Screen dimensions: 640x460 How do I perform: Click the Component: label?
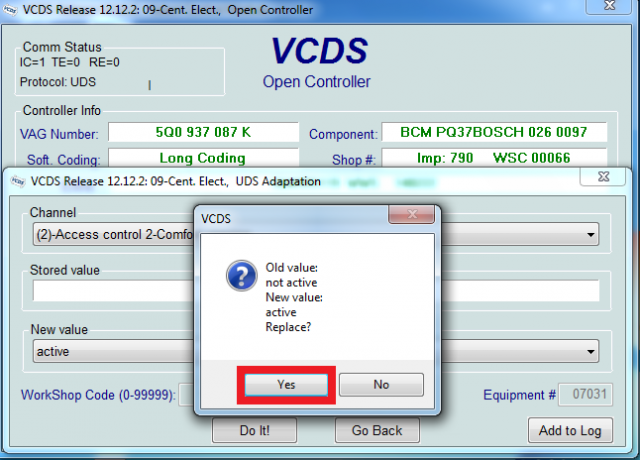tap(343, 134)
